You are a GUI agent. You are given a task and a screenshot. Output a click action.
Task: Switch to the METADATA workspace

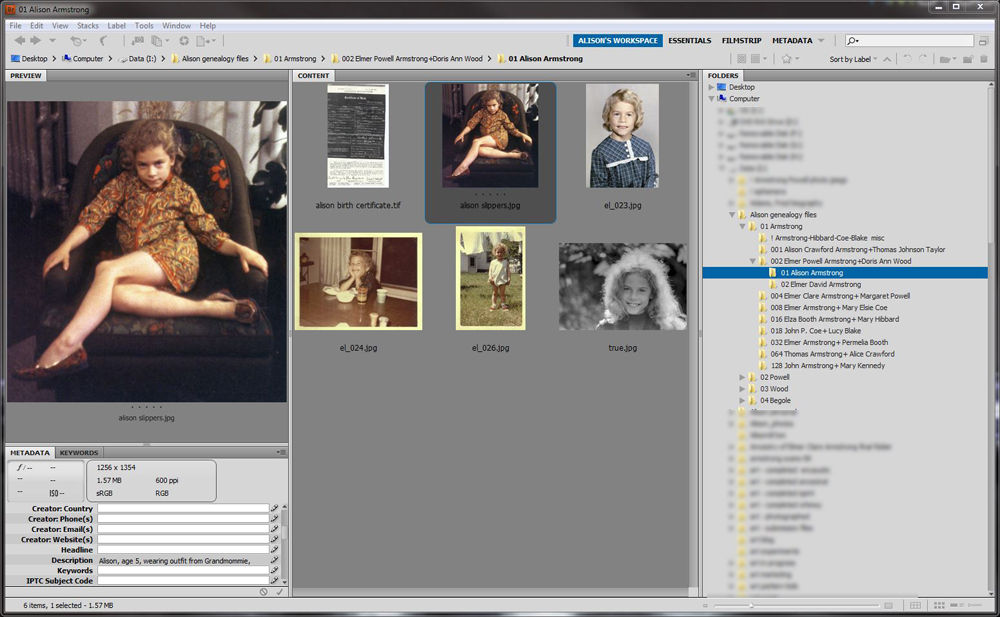pos(792,41)
